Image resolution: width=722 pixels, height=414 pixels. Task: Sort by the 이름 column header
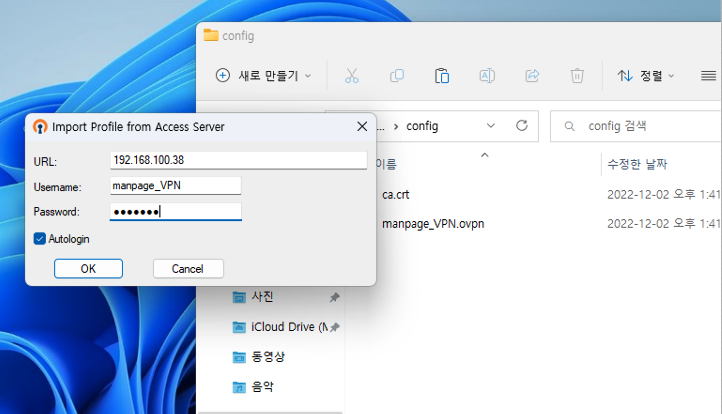click(386, 164)
